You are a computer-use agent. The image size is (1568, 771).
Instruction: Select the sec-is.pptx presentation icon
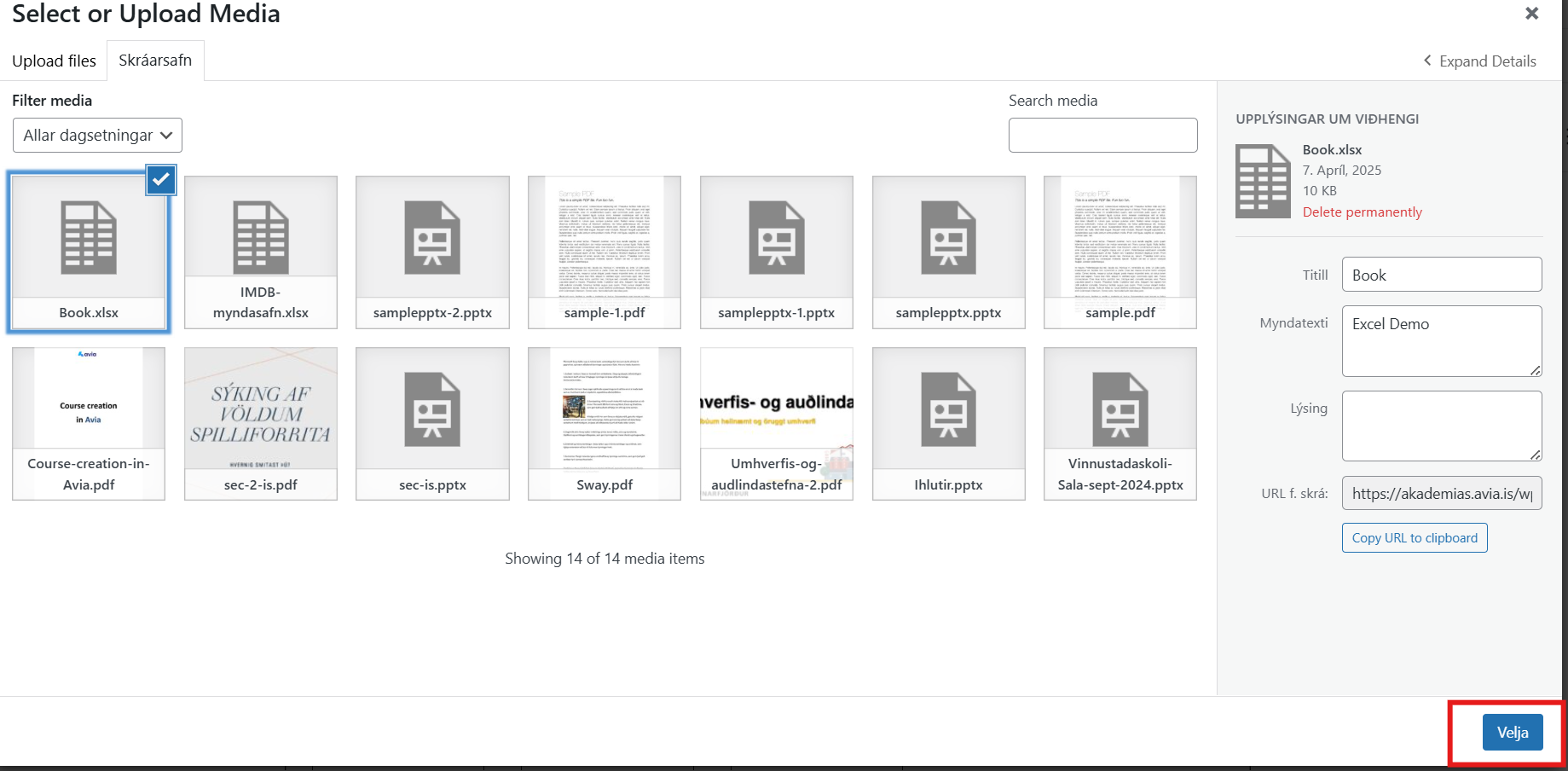point(432,410)
